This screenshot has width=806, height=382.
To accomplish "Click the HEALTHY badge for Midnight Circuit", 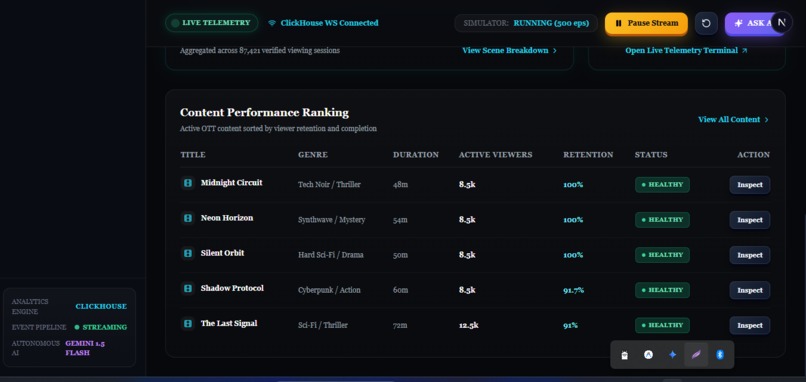I will click(662, 185).
